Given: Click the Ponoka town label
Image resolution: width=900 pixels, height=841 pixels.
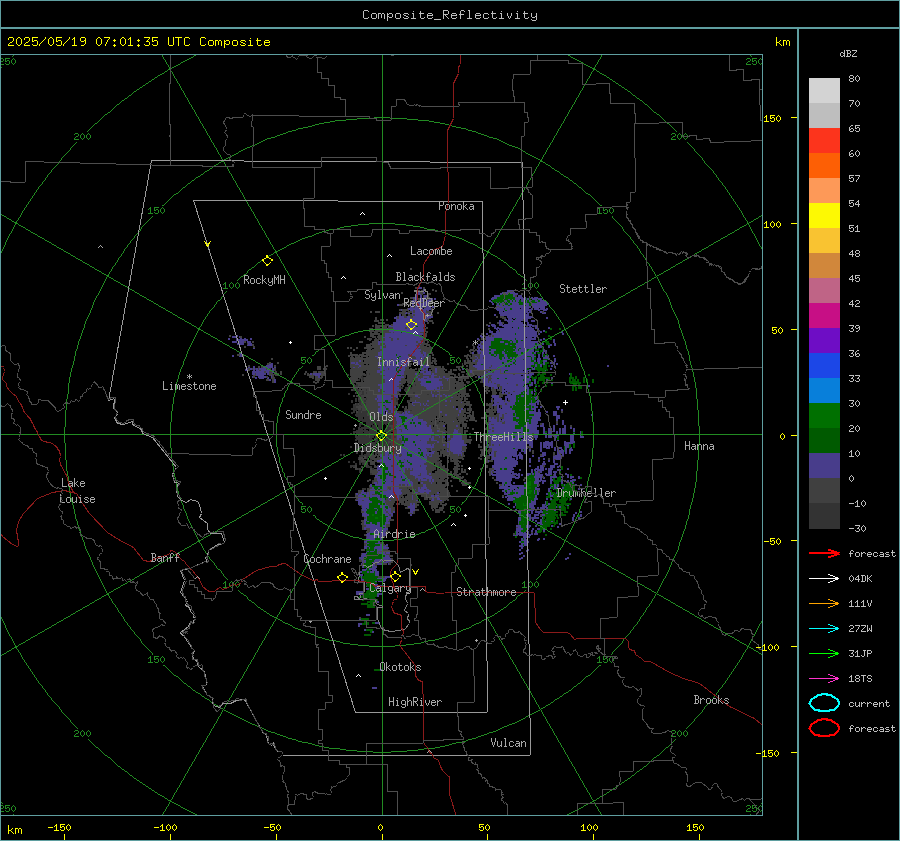Looking at the screenshot, I should point(456,206).
